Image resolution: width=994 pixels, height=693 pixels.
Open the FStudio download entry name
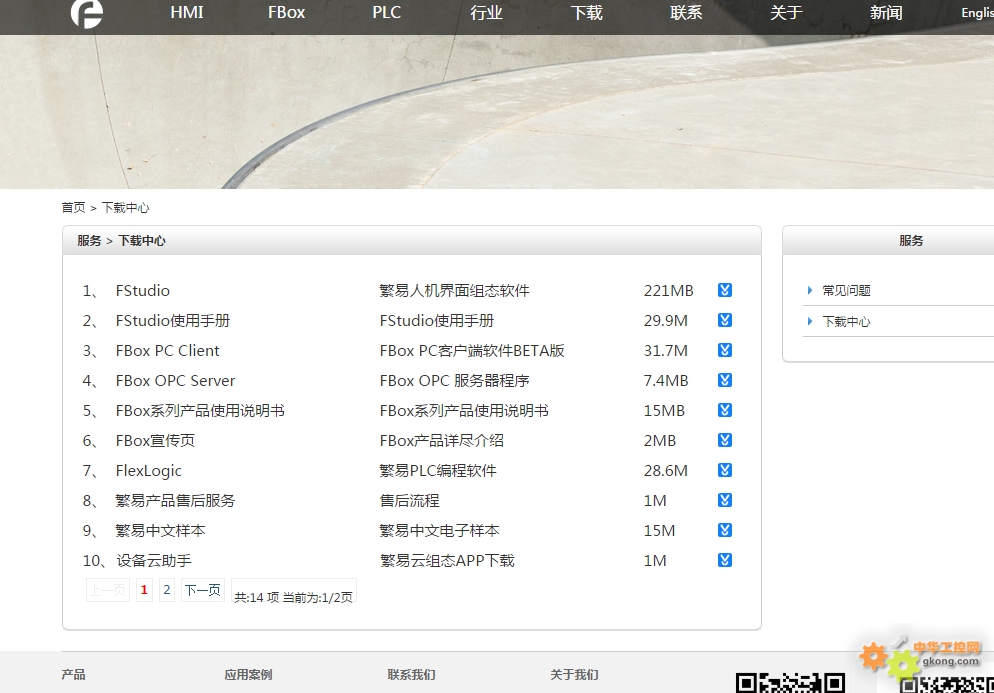point(143,290)
